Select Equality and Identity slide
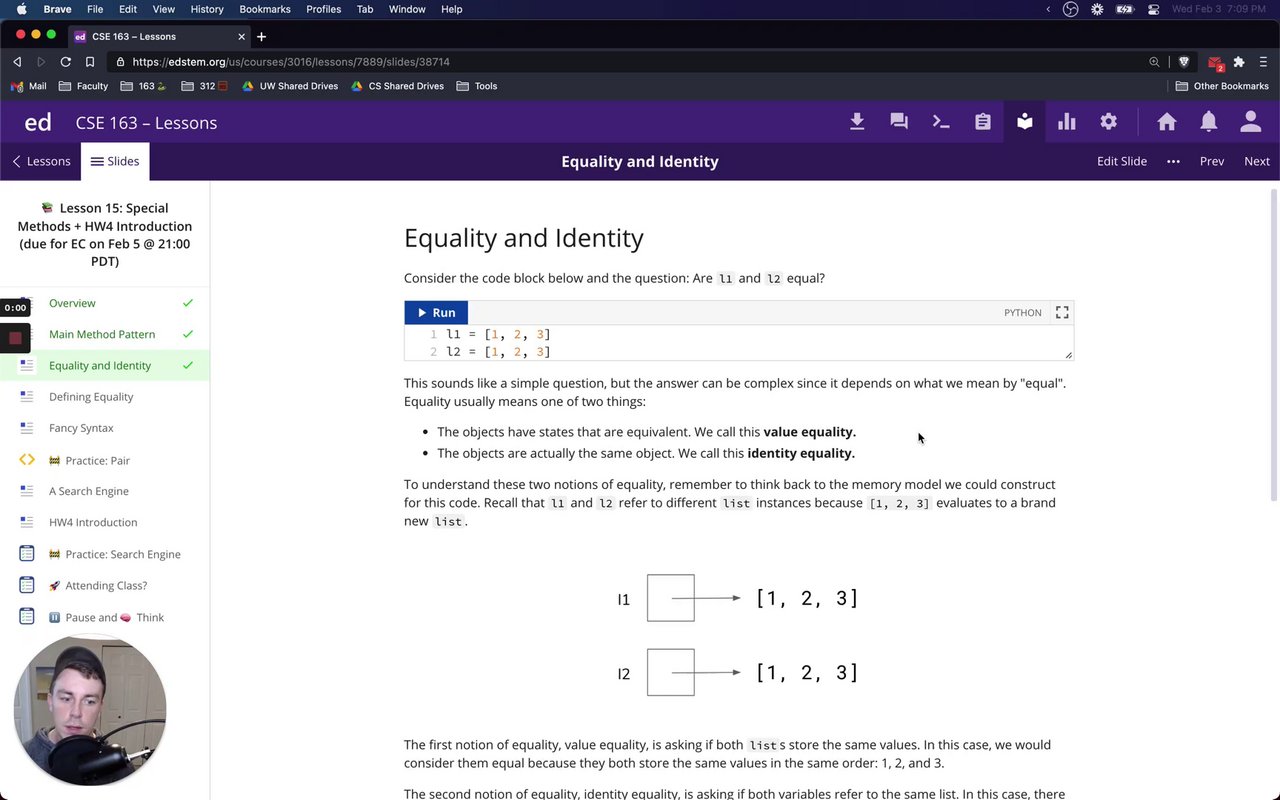The width and height of the screenshot is (1280, 800). tap(105, 365)
